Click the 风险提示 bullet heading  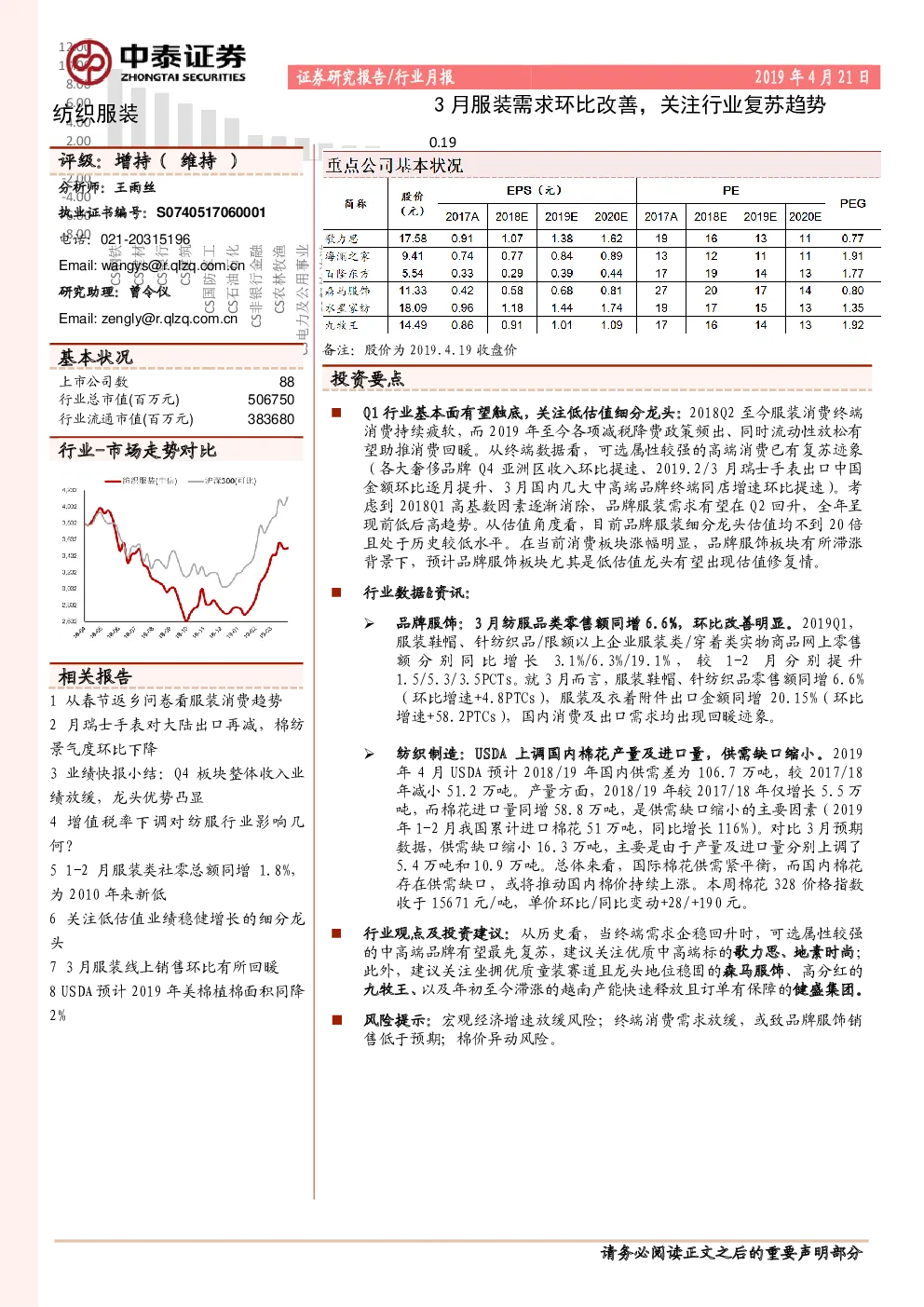point(397,1020)
